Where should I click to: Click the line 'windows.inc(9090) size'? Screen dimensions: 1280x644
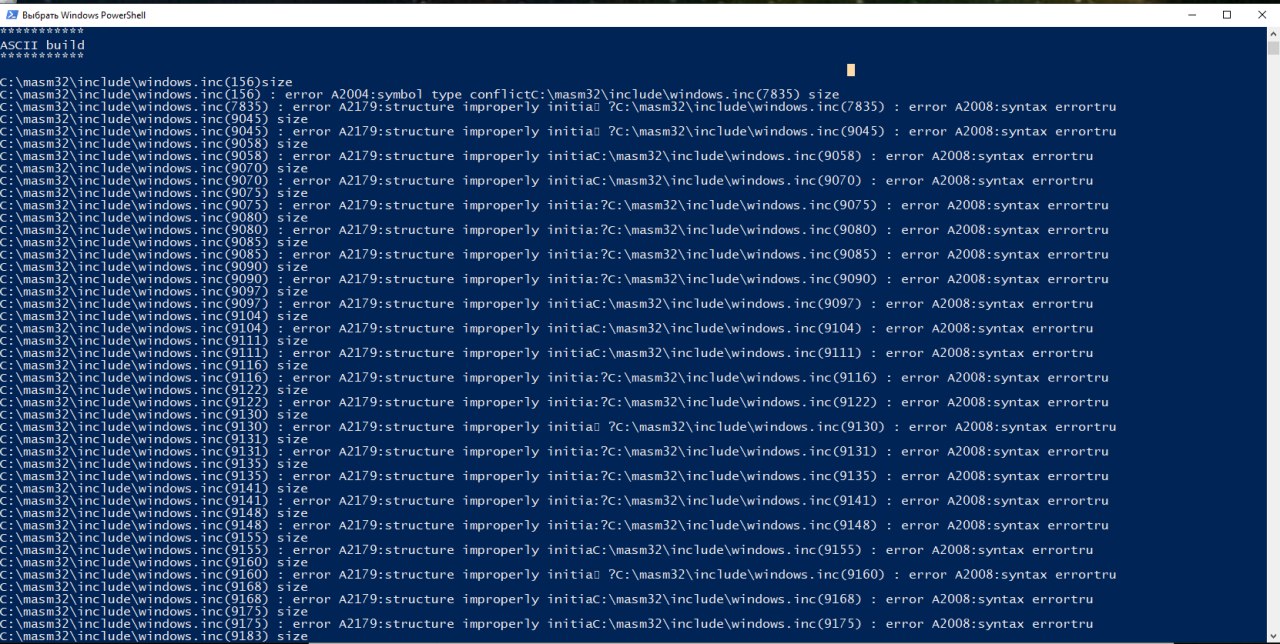(x=154, y=267)
